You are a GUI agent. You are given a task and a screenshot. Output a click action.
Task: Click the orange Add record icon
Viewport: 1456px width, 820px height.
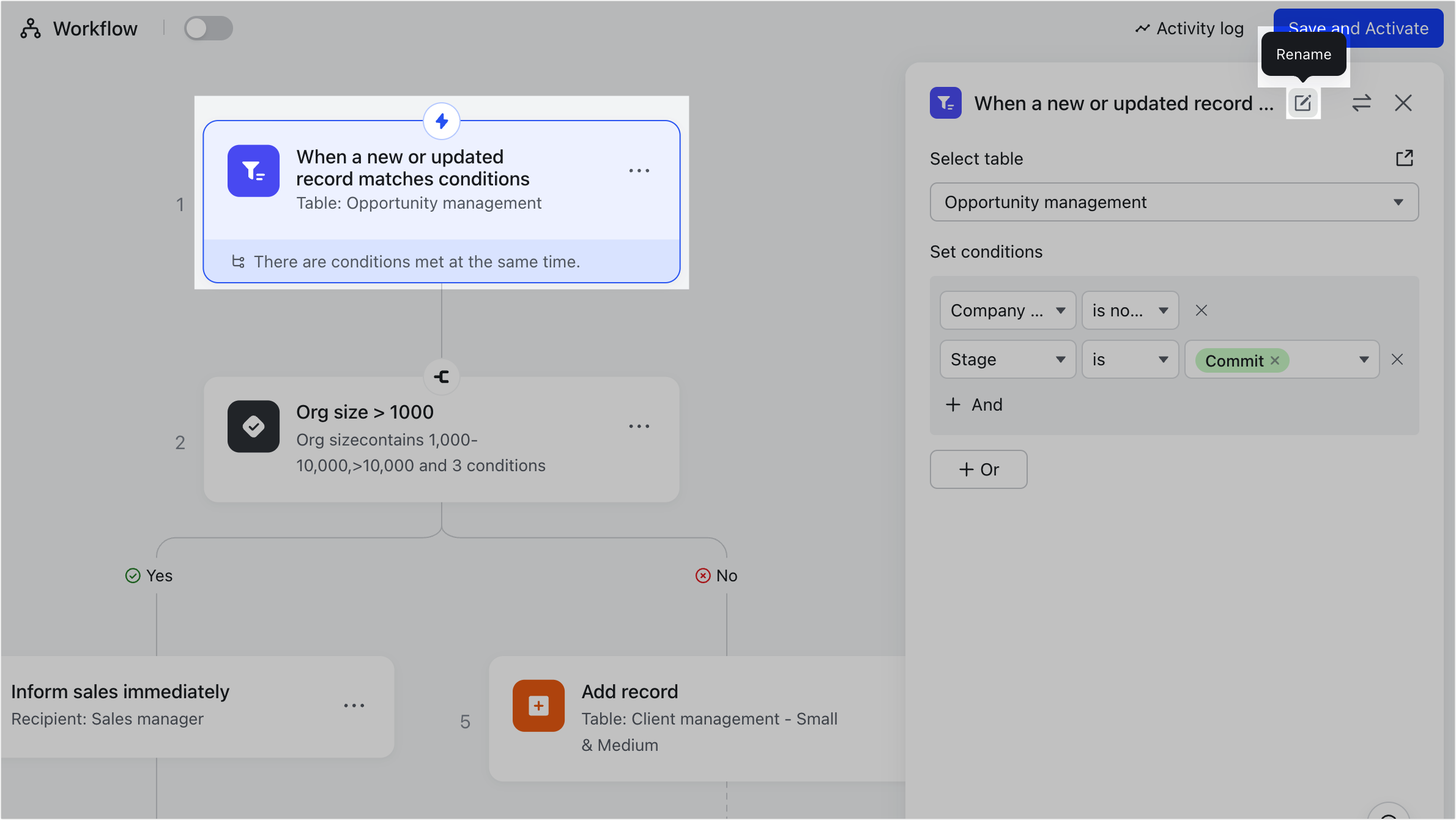click(x=538, y=706)
